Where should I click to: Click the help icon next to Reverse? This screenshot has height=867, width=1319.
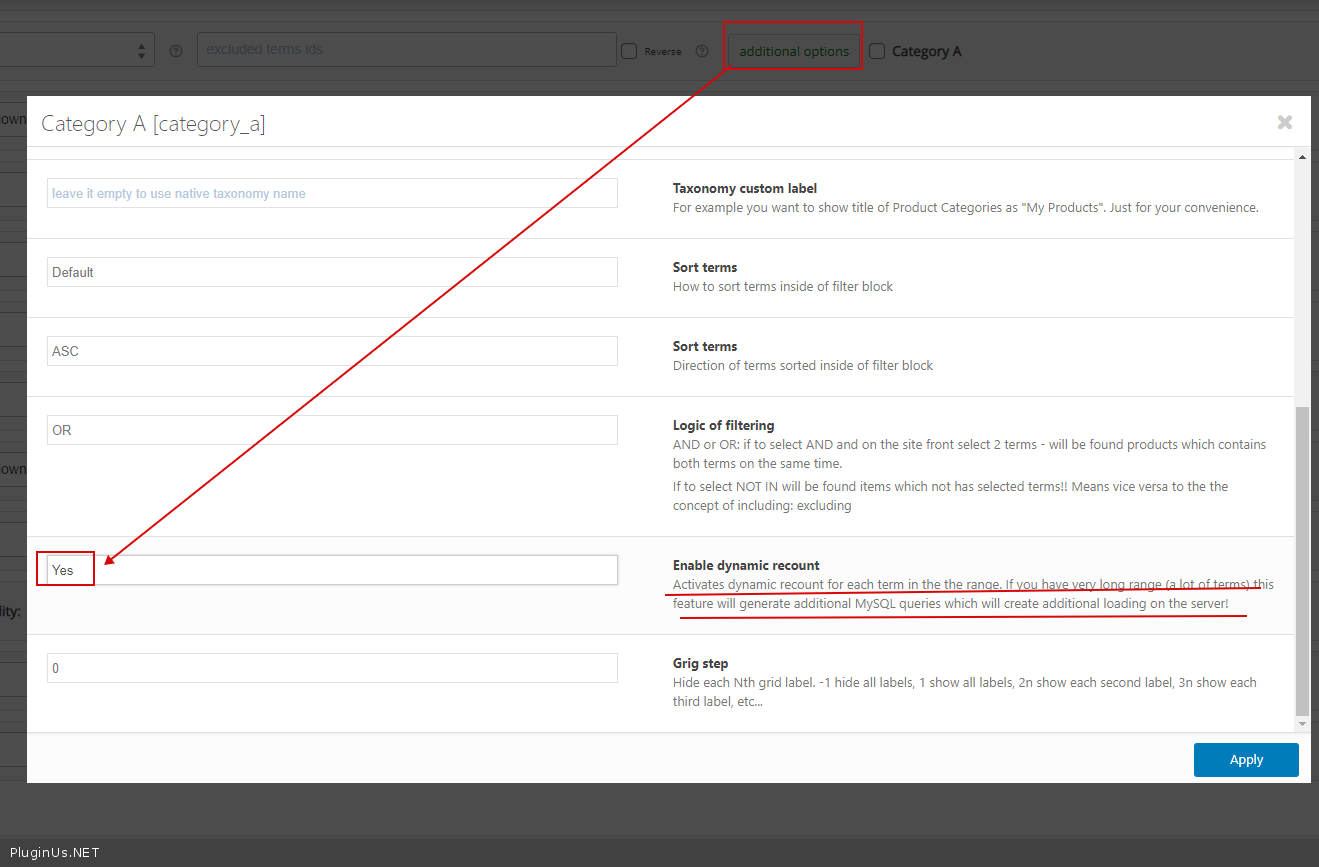pos(702,51)
